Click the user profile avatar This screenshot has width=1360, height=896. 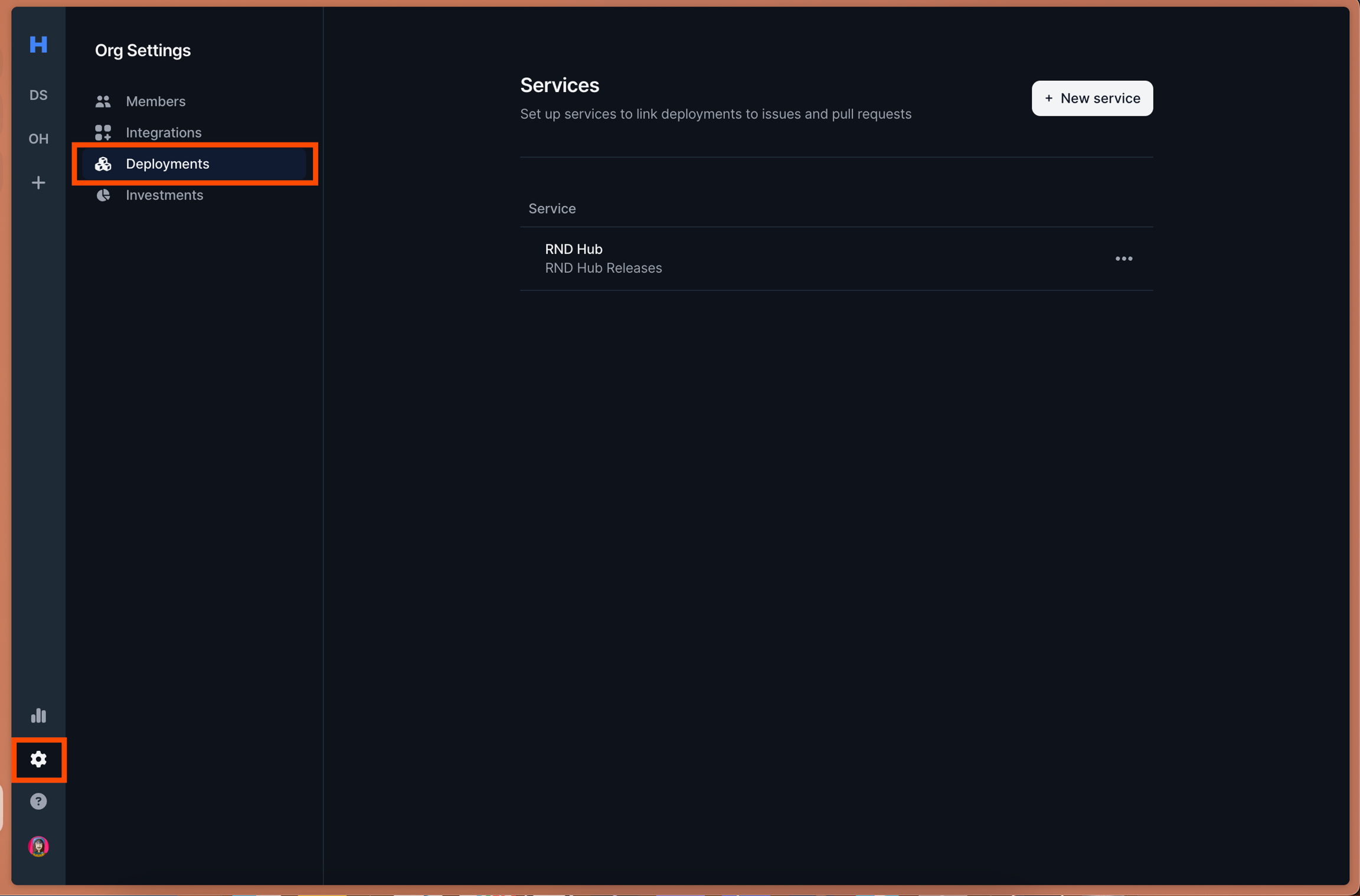(38, 846)
